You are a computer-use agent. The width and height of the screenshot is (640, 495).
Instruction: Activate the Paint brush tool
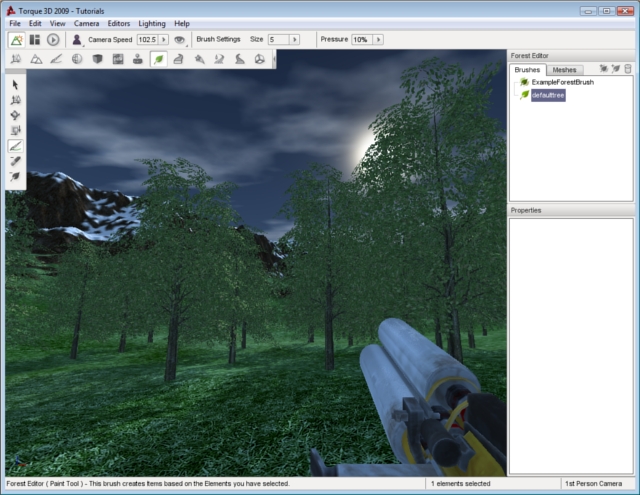(x=16, y=146)
